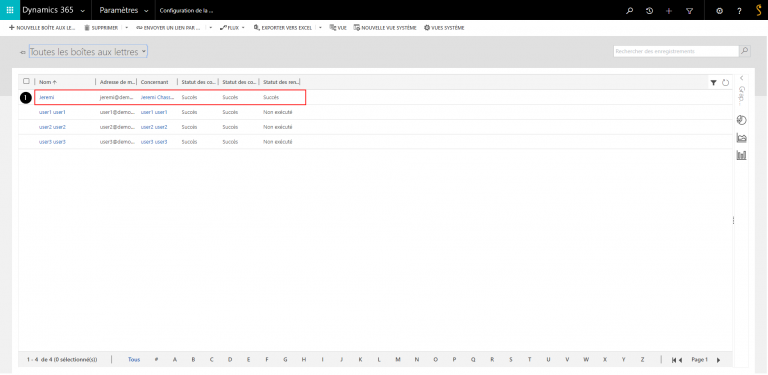Click user2@demo... email address cell
768x375 pixels.
(x=117, y=127)
